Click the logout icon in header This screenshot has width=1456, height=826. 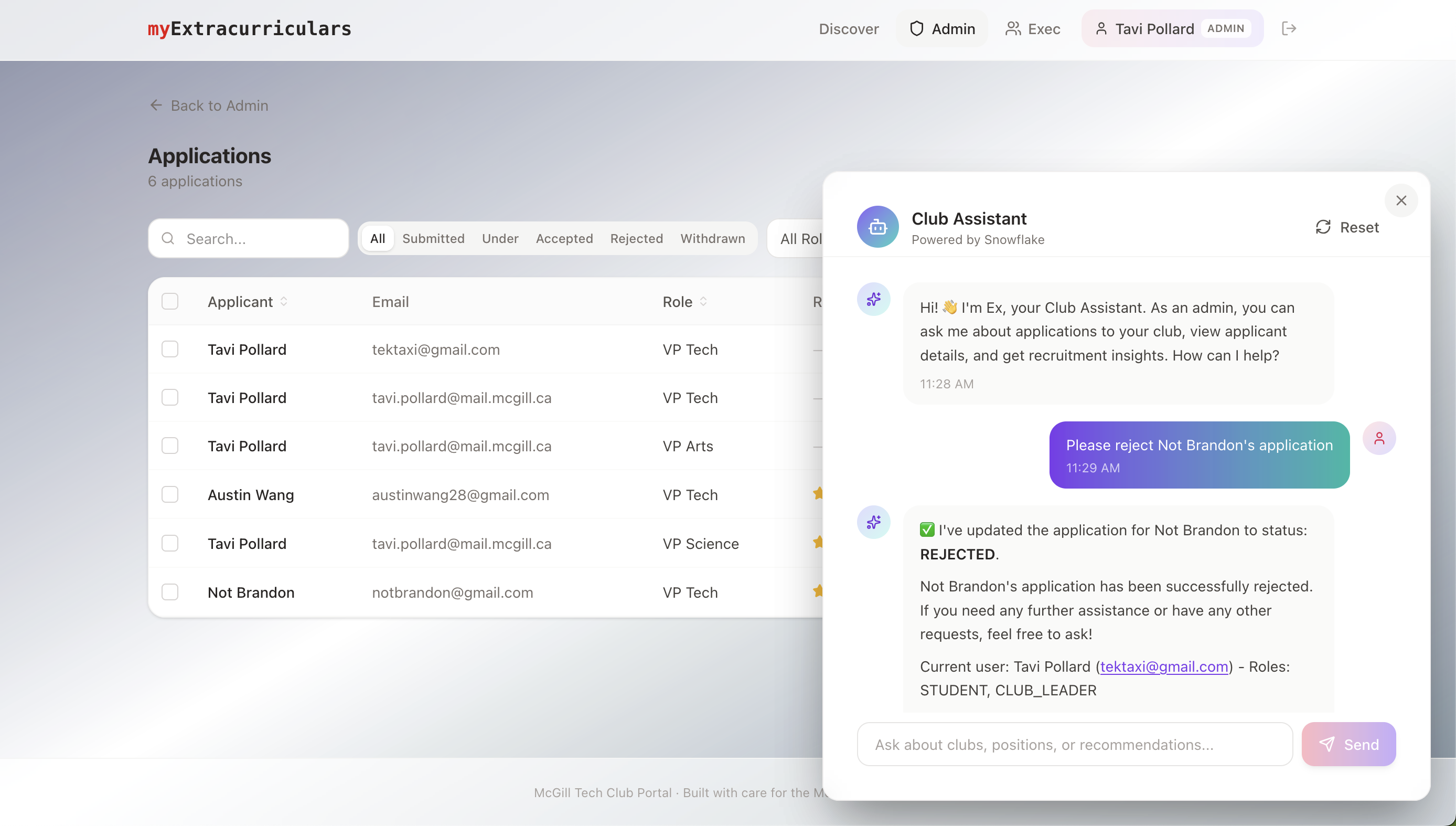(x=1289, y=28)
